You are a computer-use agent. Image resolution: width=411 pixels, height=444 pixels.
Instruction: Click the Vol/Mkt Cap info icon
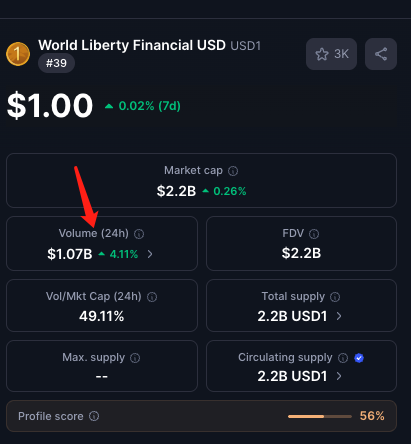152,297
